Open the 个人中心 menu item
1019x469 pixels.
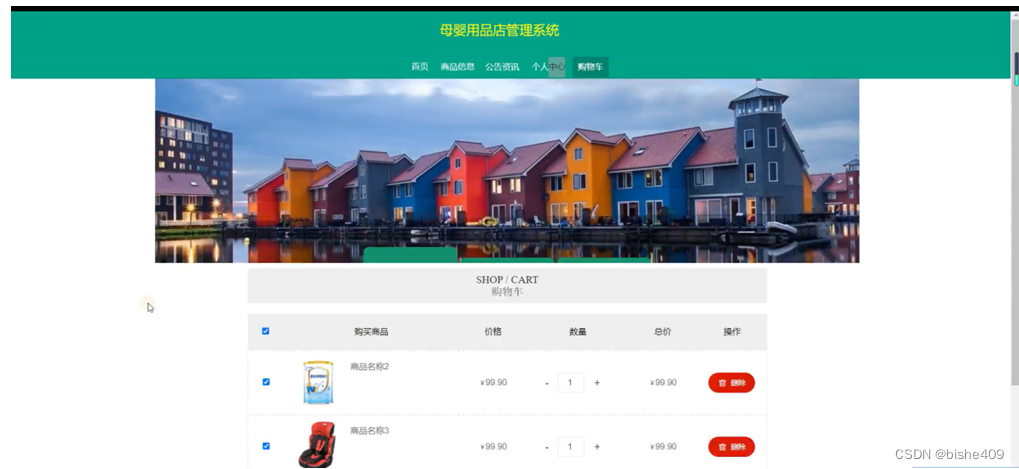tap(548, 67)
